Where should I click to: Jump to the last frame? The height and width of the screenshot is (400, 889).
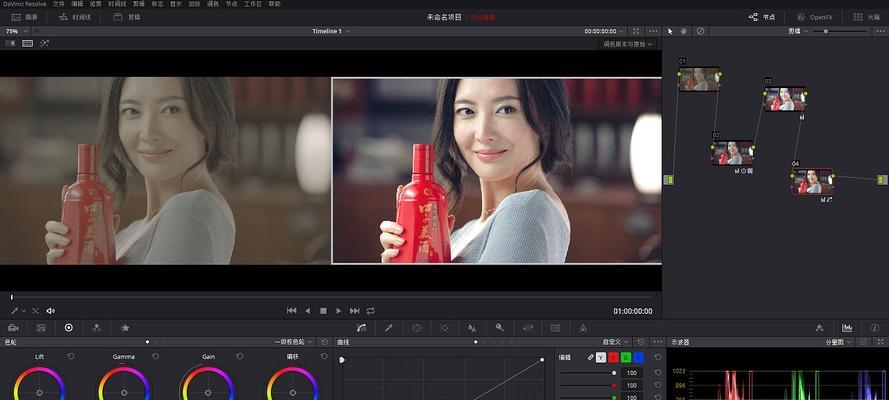point(354,310)
